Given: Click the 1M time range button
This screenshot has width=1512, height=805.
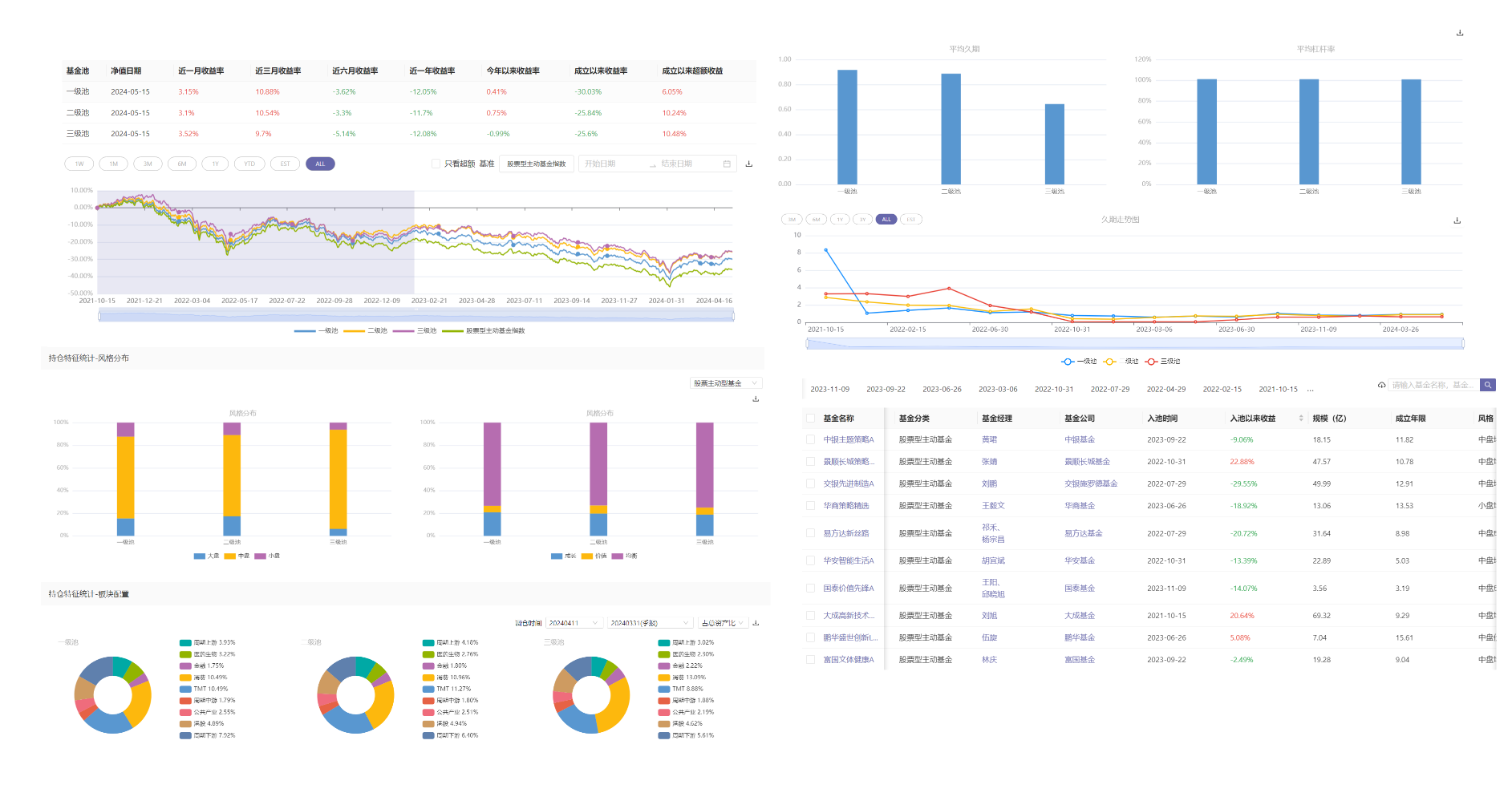Looking at the screenshot, I should click(x=114, y=164).
